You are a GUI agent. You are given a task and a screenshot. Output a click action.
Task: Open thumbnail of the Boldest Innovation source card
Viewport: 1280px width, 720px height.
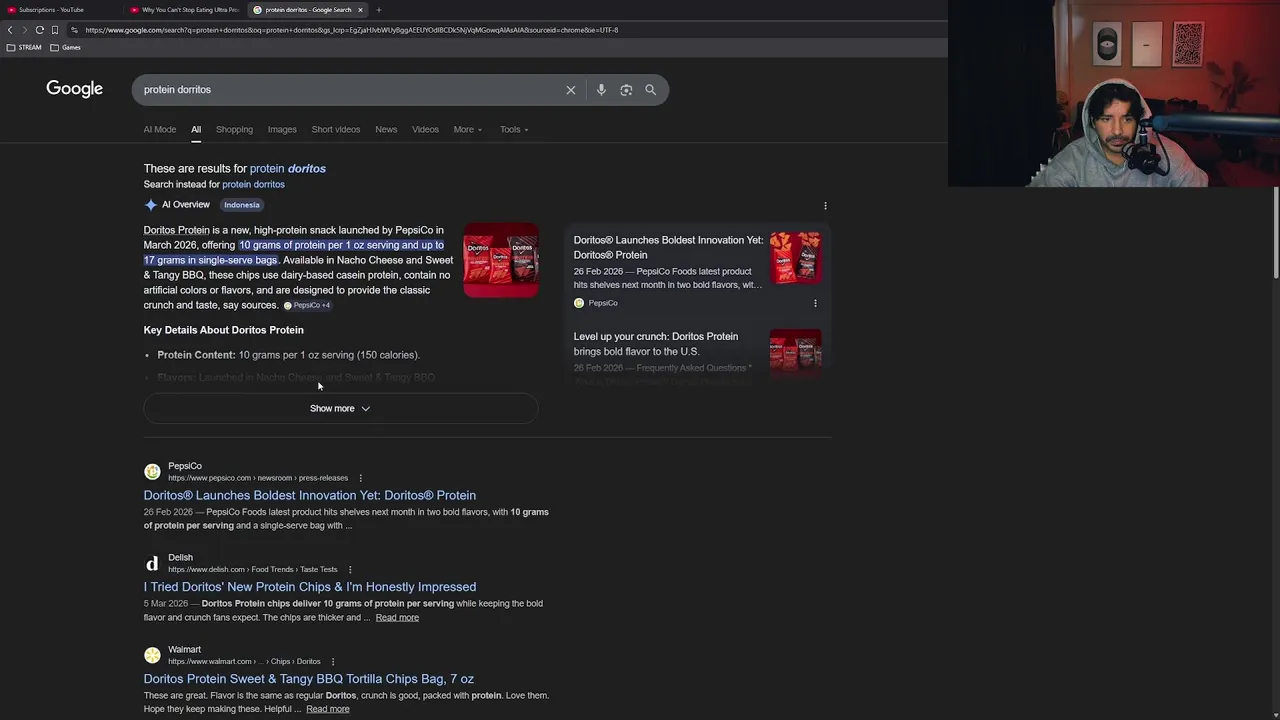click(x=796, y=258)
